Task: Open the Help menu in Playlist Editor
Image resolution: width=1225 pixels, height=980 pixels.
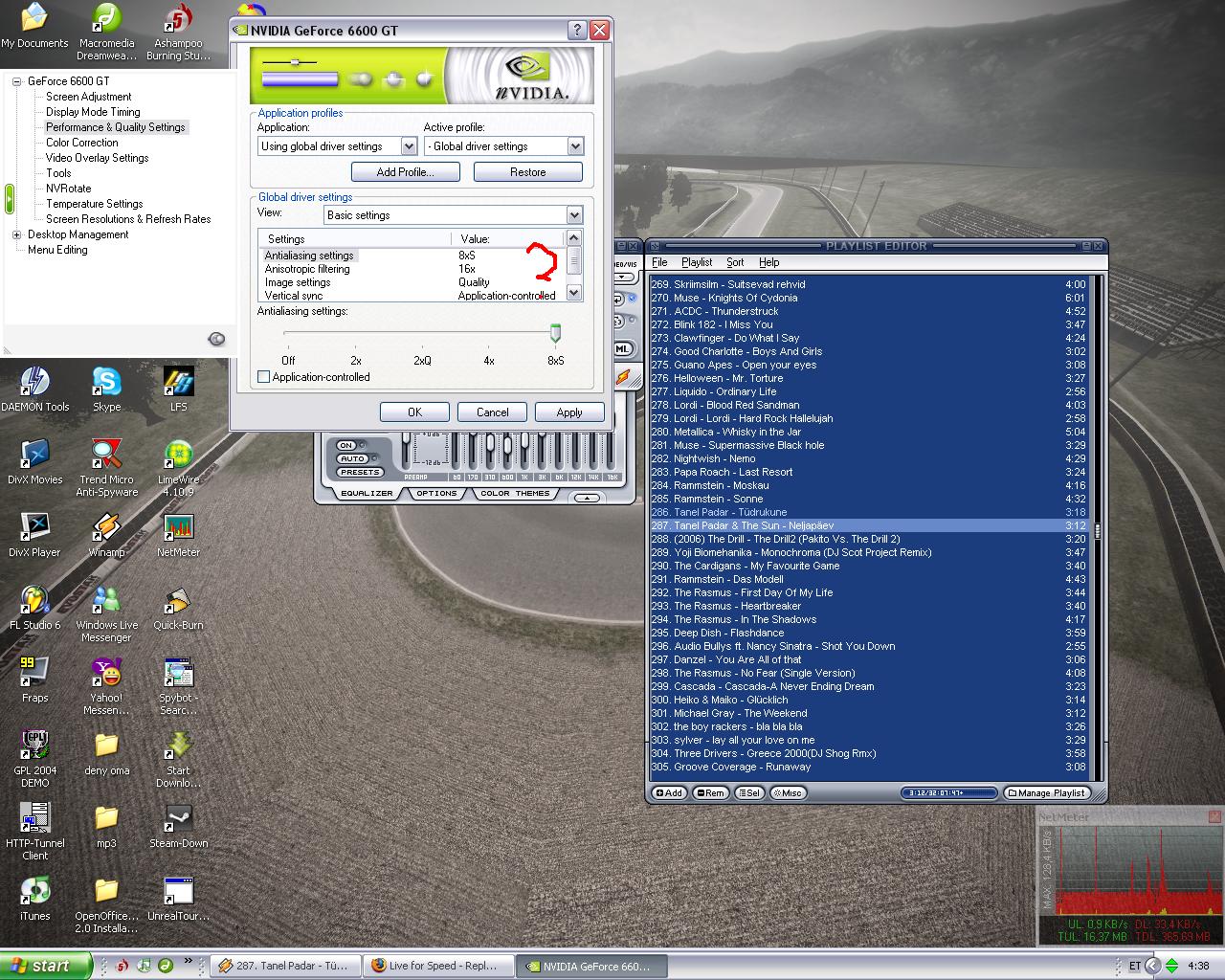Action: [769, 262]
